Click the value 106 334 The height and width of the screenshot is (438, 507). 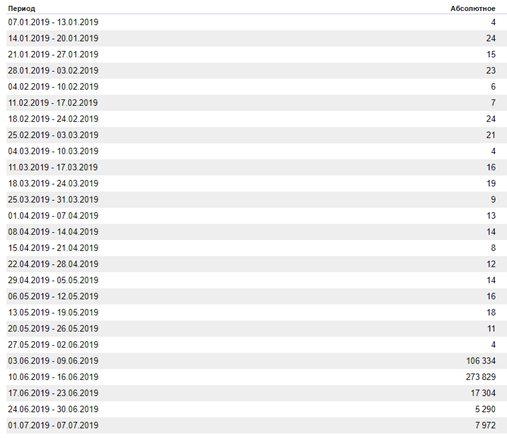[x=481, y=361]
